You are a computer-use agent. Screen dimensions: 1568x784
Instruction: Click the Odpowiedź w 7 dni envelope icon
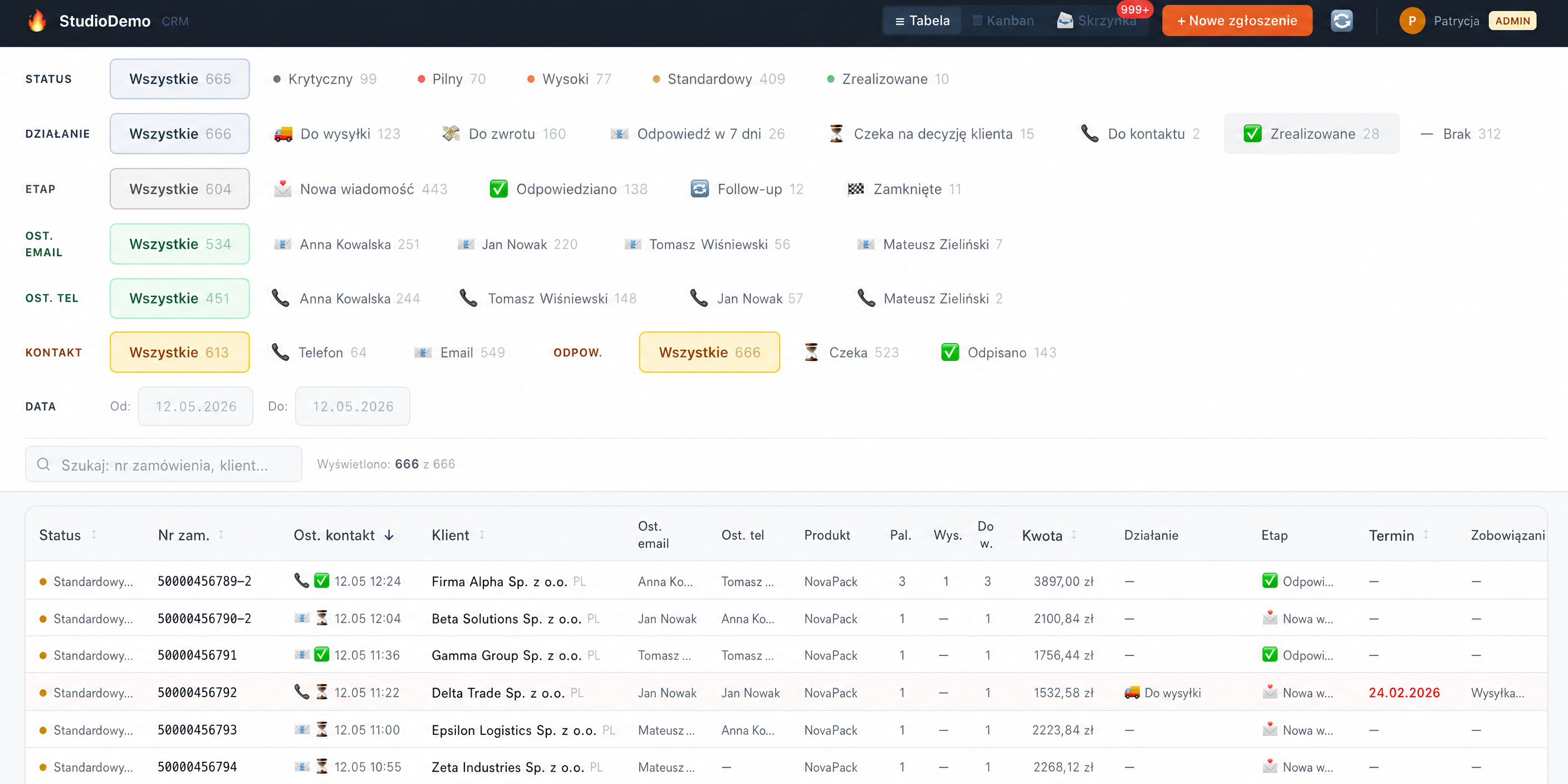pos(620,134)
